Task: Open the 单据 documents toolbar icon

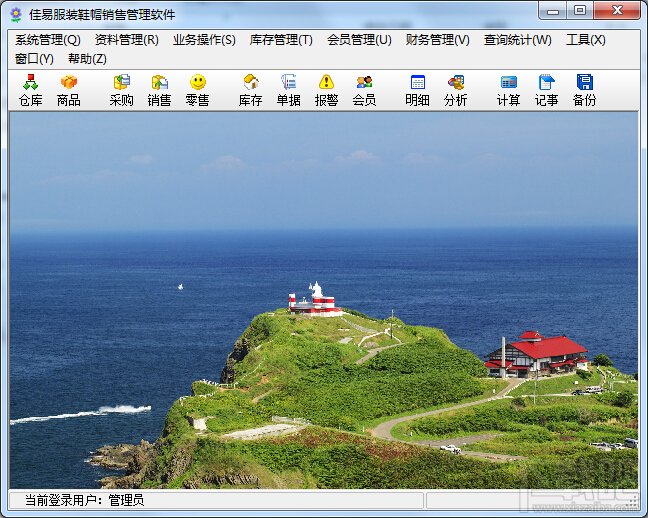Action: [x=288, y=91]
